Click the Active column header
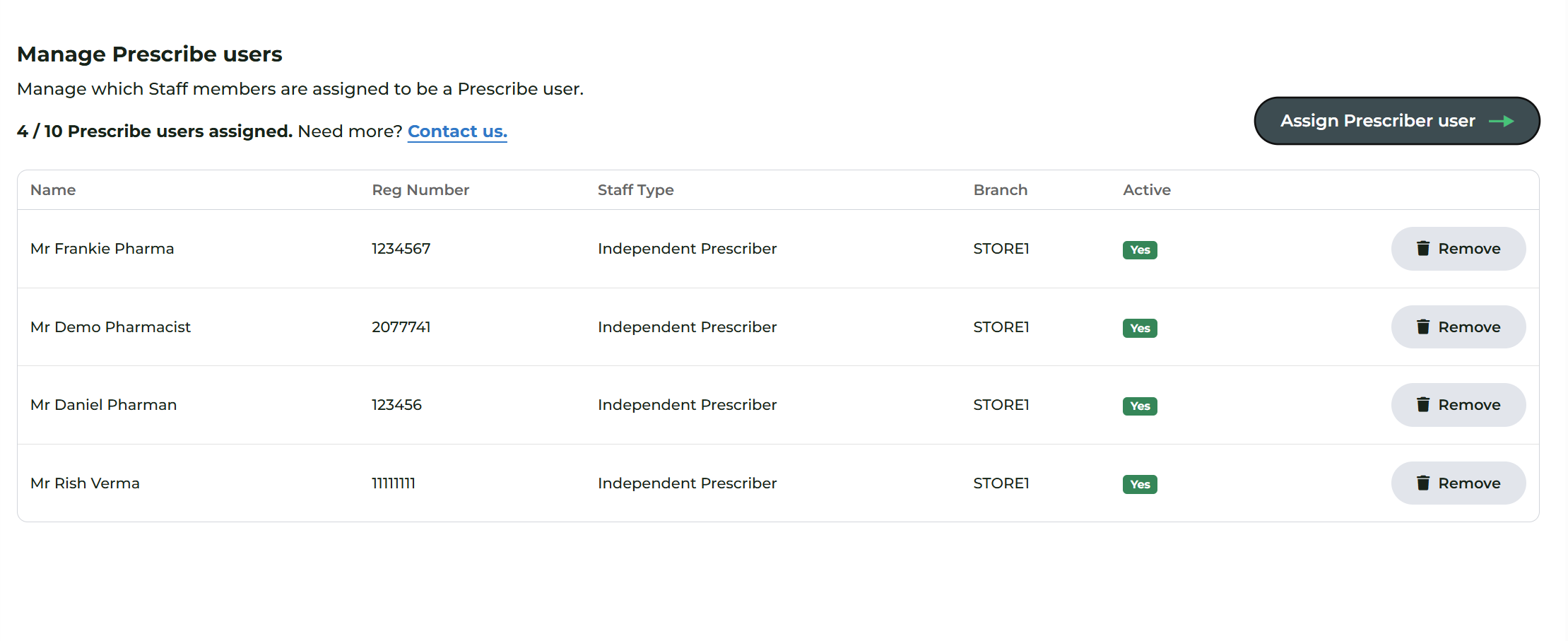 click(x=1146, y=190)
